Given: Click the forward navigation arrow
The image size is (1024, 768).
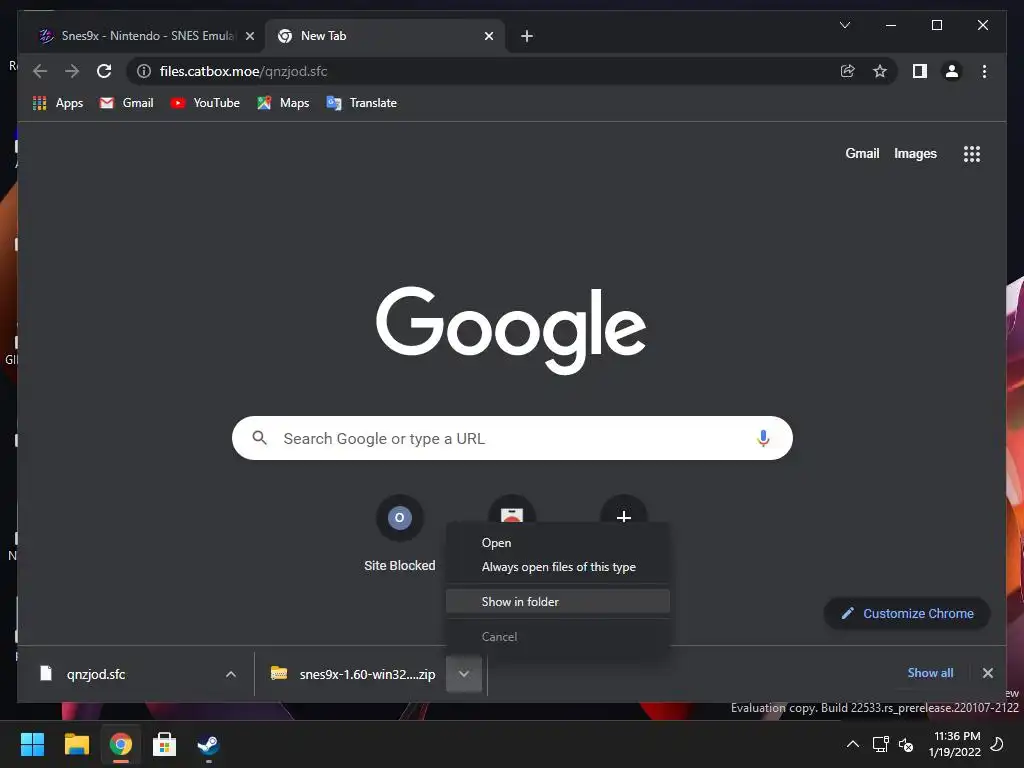Looking at the screenshot, I should [x=72, y=71].
